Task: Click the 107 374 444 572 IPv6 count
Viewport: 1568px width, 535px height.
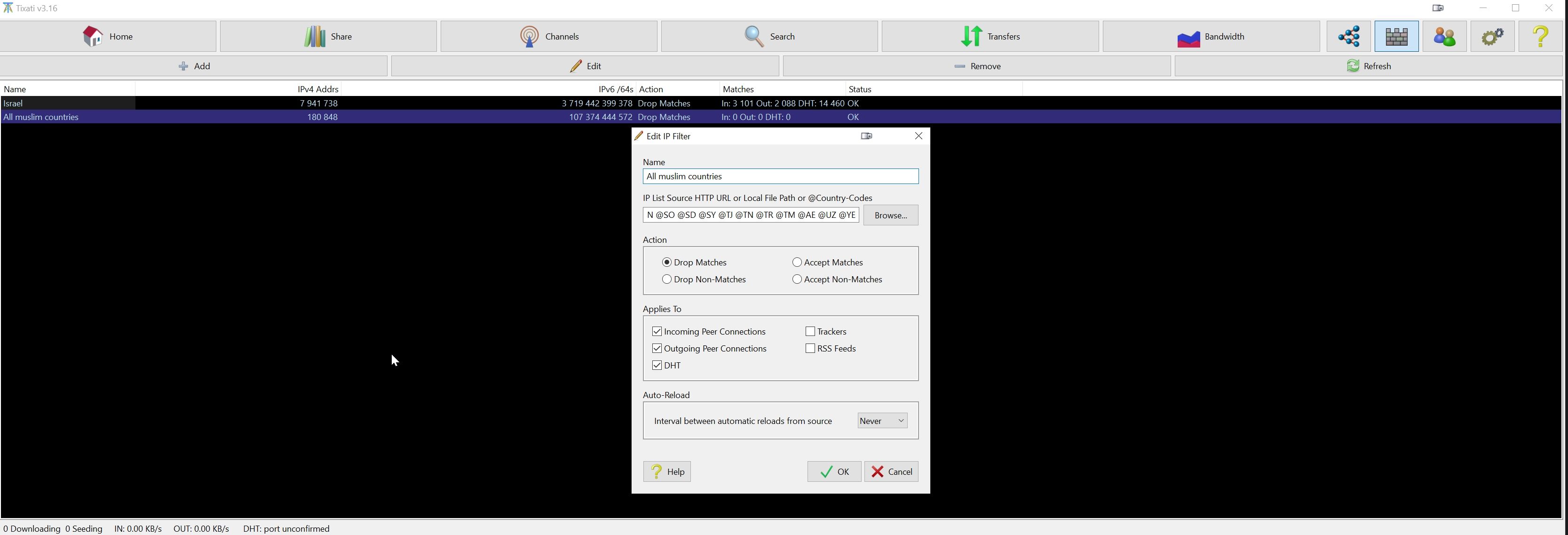Action: pos(600,117)
